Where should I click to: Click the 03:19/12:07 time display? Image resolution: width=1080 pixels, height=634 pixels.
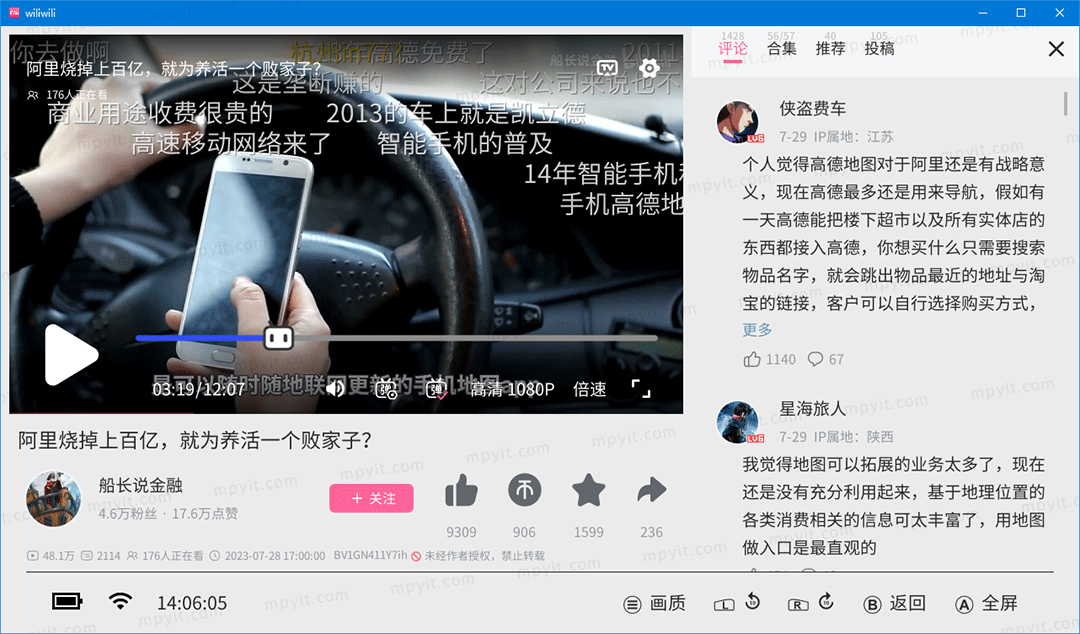pyautogui.click(x=198, y=389)
